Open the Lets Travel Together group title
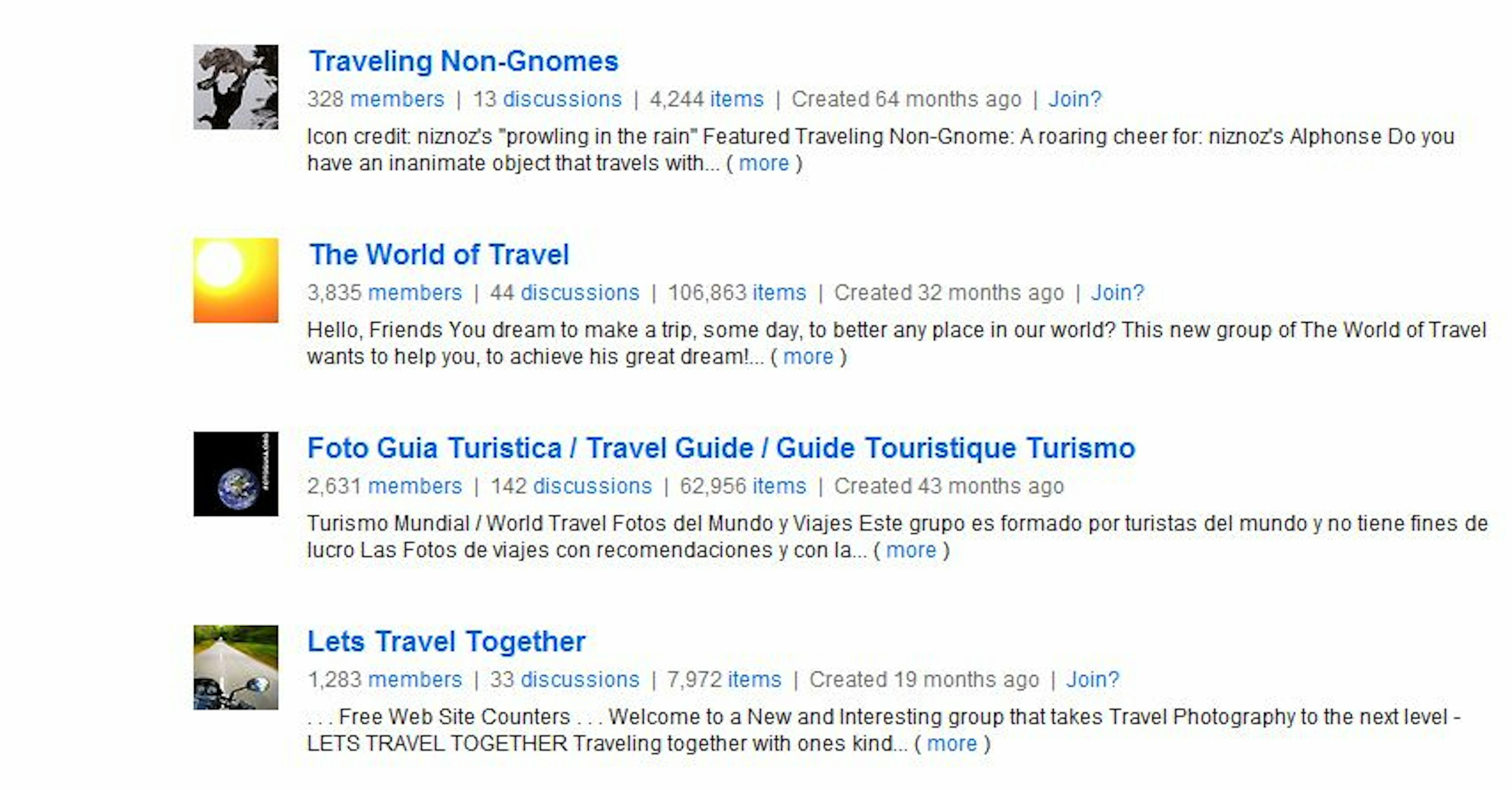Viewport: 1512px width, 790px height. pyautogui.click(x=446, y=642)
